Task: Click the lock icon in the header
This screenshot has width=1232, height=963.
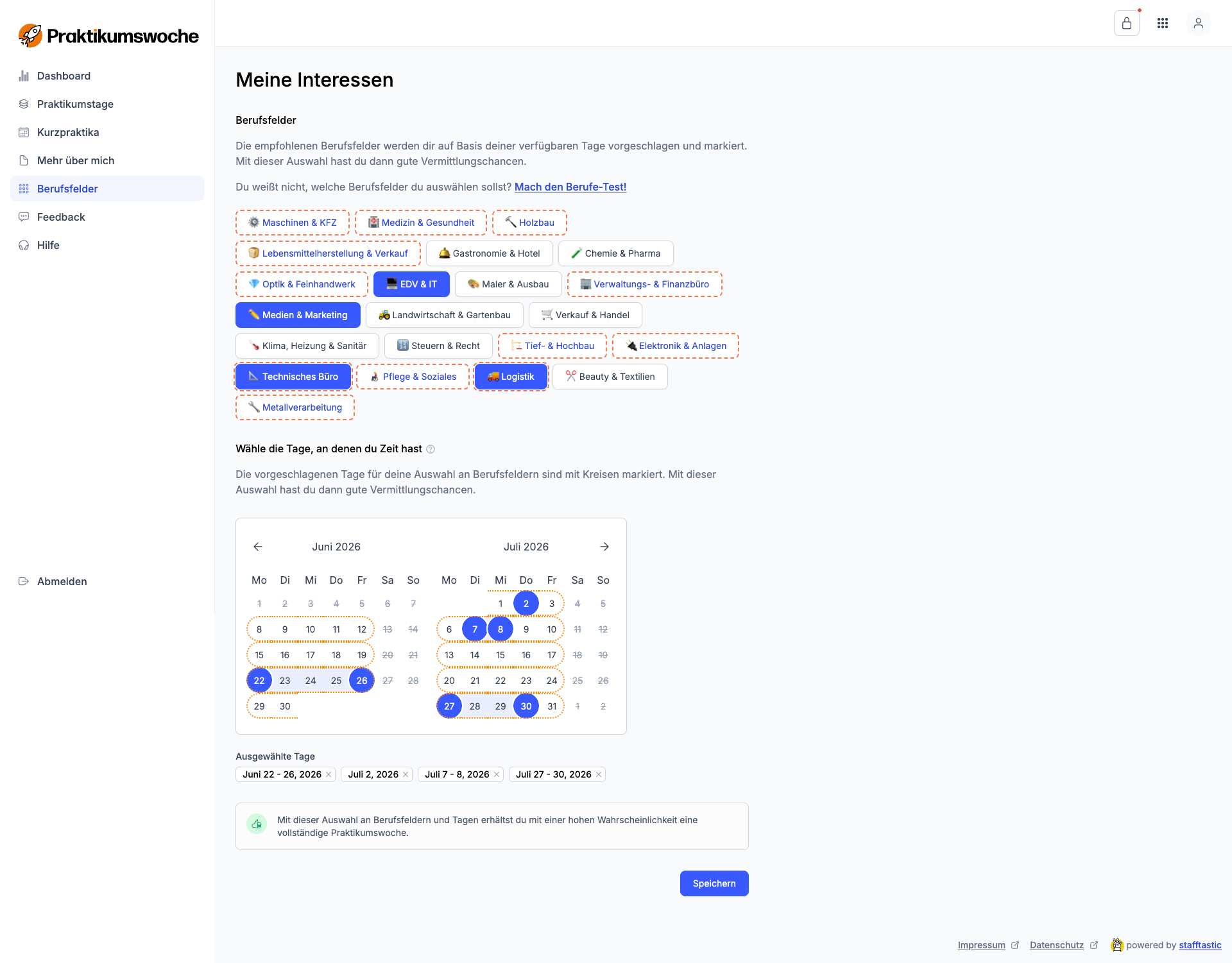Action: click(x=1126, y=24)
